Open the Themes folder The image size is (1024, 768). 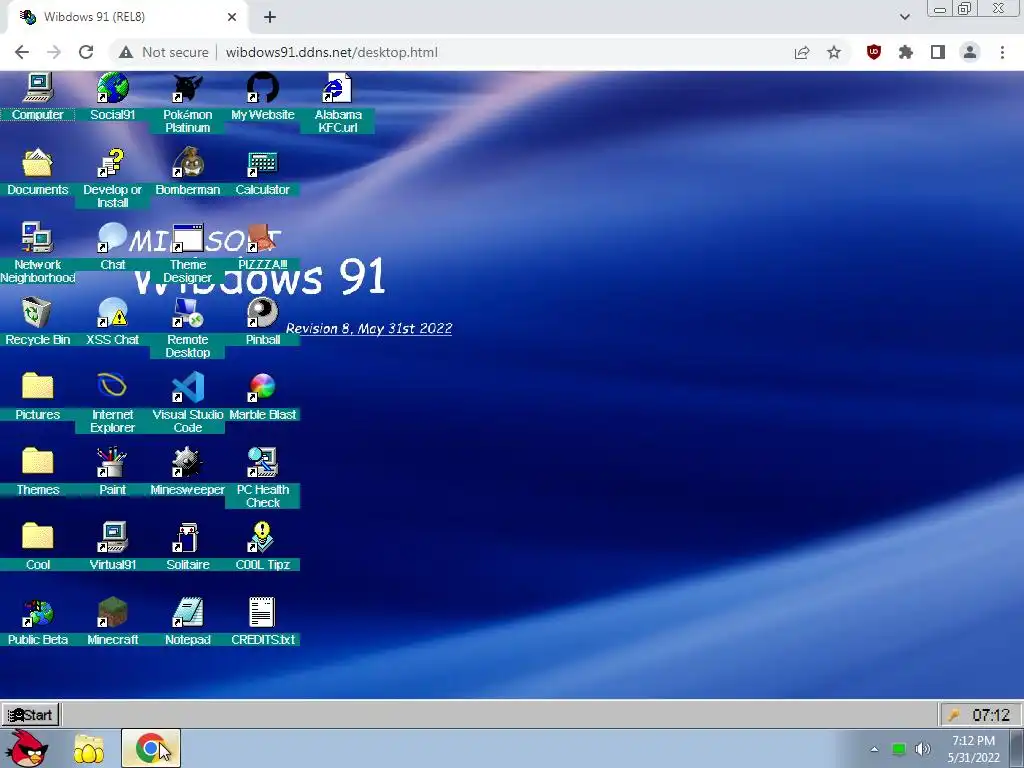pyautogui.click(x=37, y=472)
